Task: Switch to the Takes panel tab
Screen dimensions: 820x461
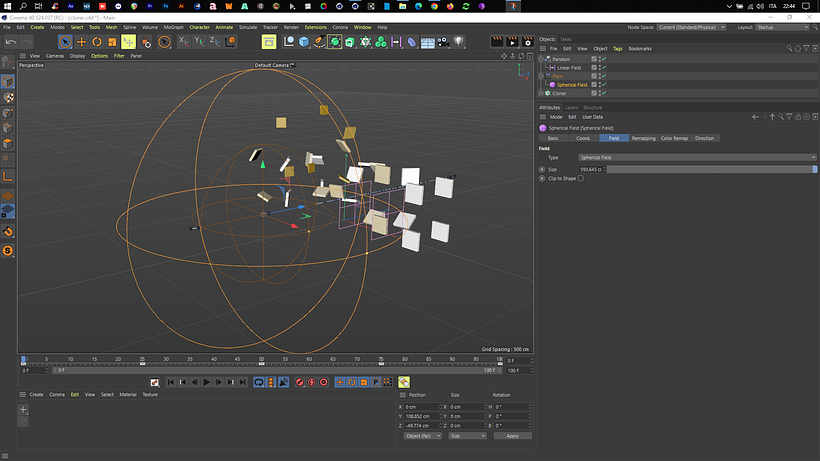Action: point(566,39)
